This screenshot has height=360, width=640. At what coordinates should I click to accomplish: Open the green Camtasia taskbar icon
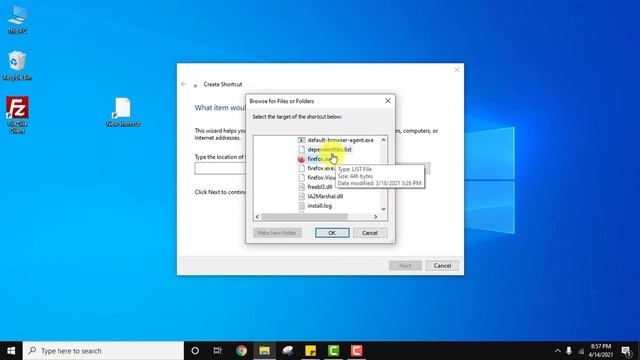click(333, 351)
